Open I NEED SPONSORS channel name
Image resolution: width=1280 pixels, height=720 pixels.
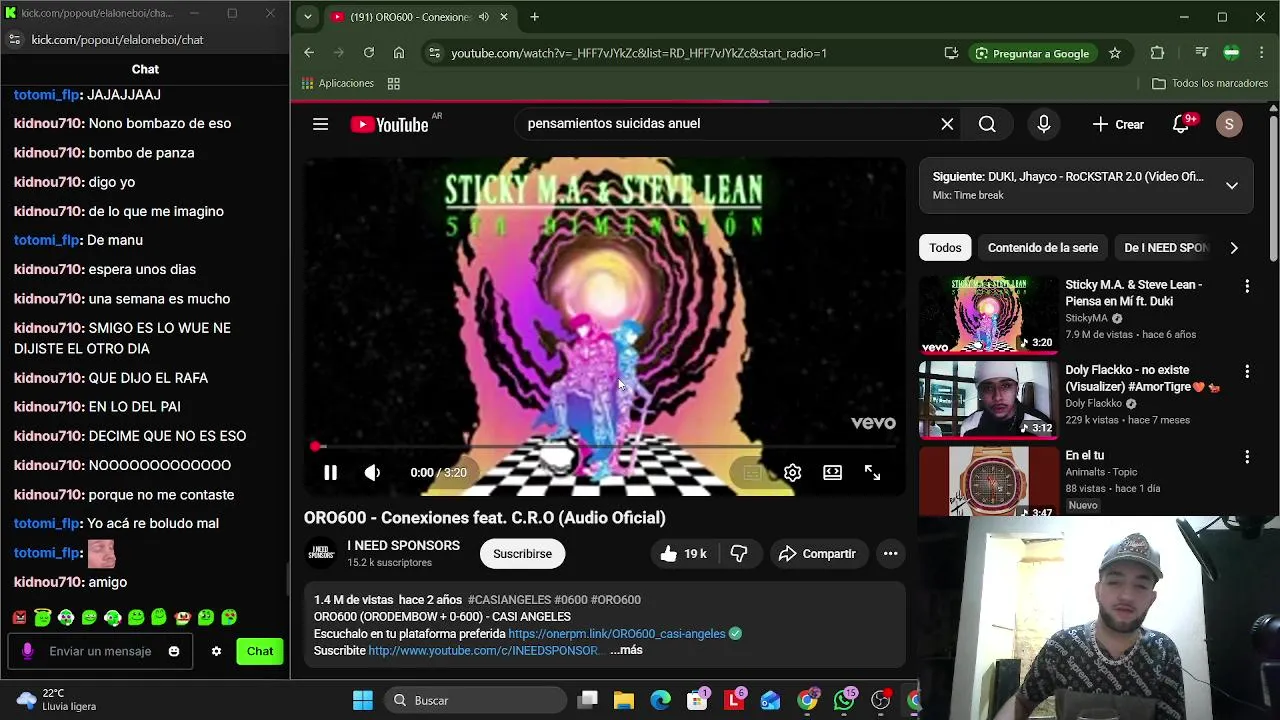tap(403, 546)
